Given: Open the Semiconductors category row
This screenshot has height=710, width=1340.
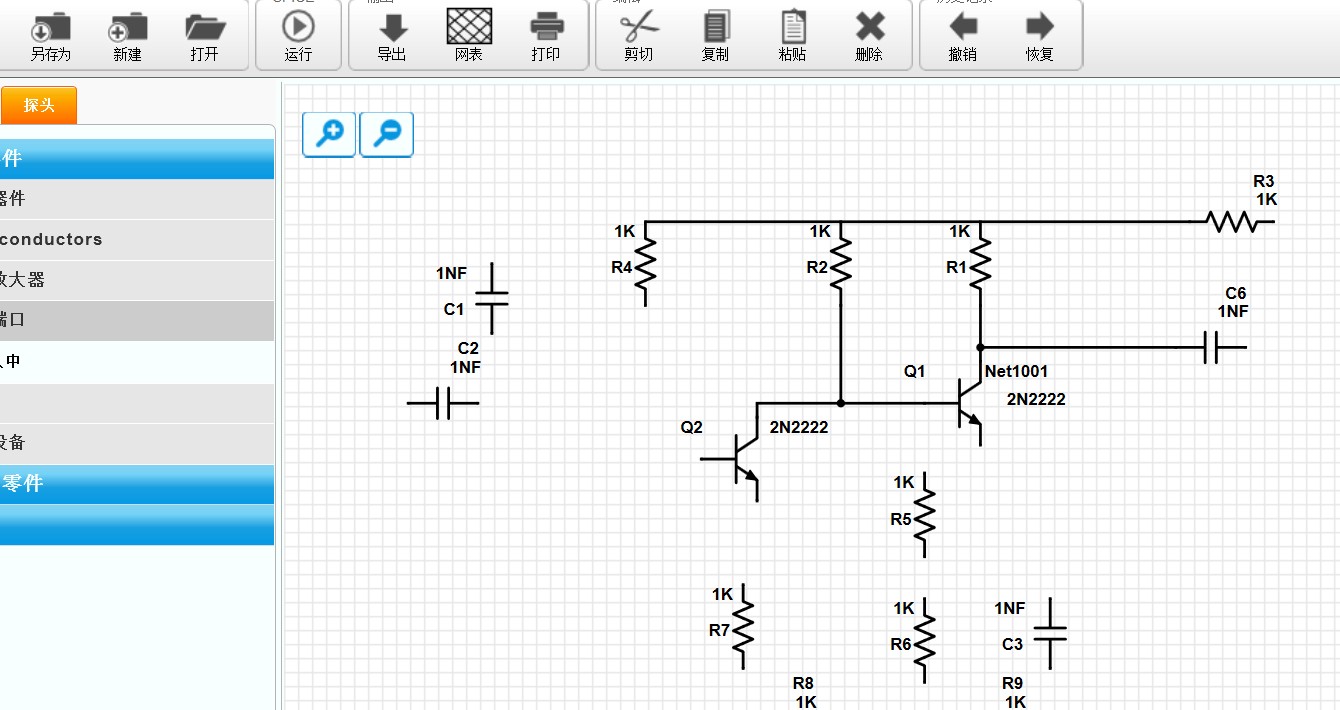Looking at the screenshot, I should point(137,240).
